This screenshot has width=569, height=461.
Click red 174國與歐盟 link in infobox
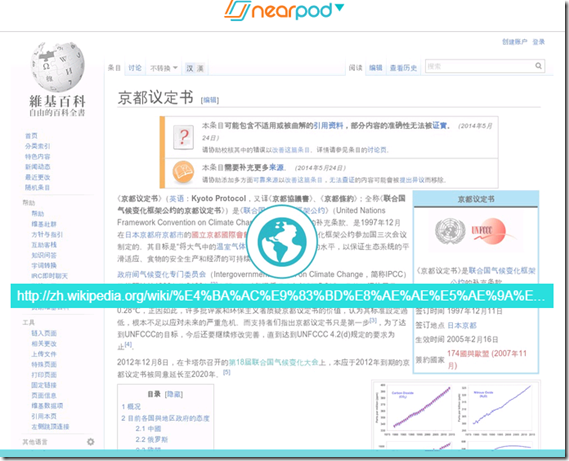pos(487,359)
